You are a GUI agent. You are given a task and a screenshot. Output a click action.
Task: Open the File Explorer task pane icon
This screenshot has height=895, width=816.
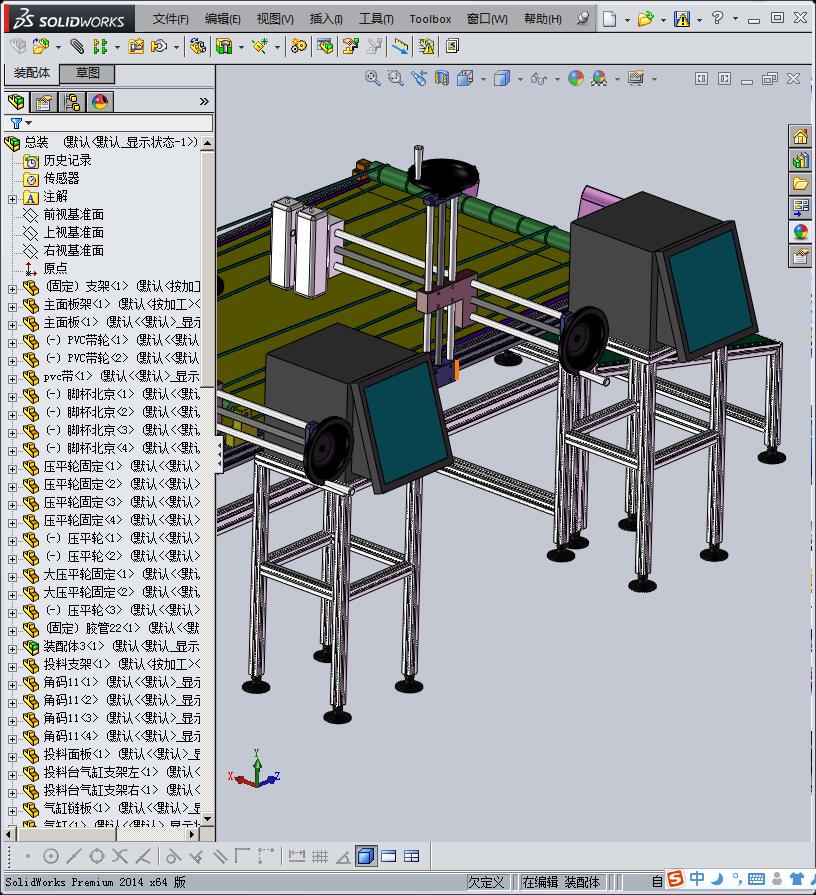click(x=800, y=184)
